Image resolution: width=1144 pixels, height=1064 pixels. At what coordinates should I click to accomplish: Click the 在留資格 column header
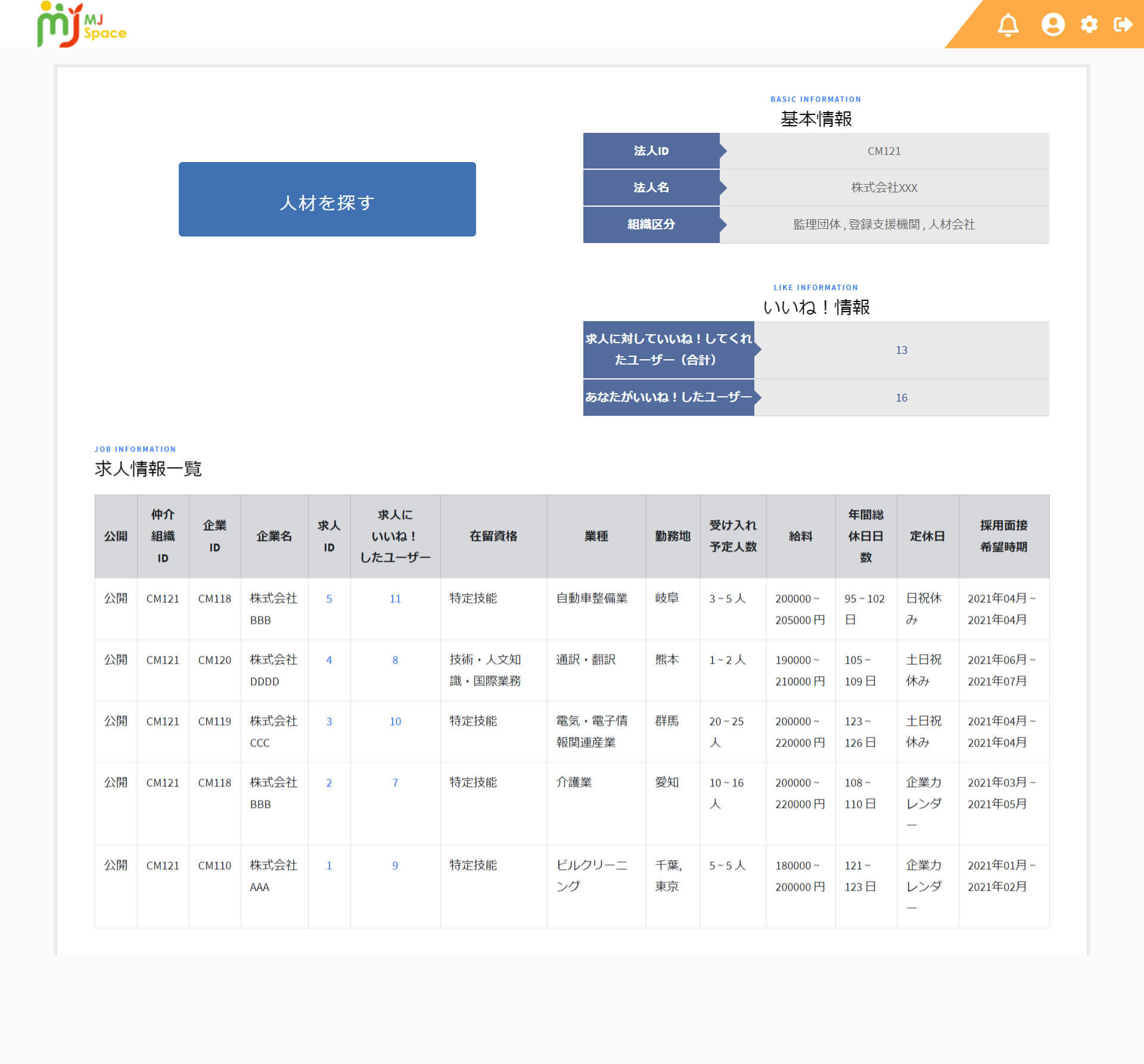point(493,536)
